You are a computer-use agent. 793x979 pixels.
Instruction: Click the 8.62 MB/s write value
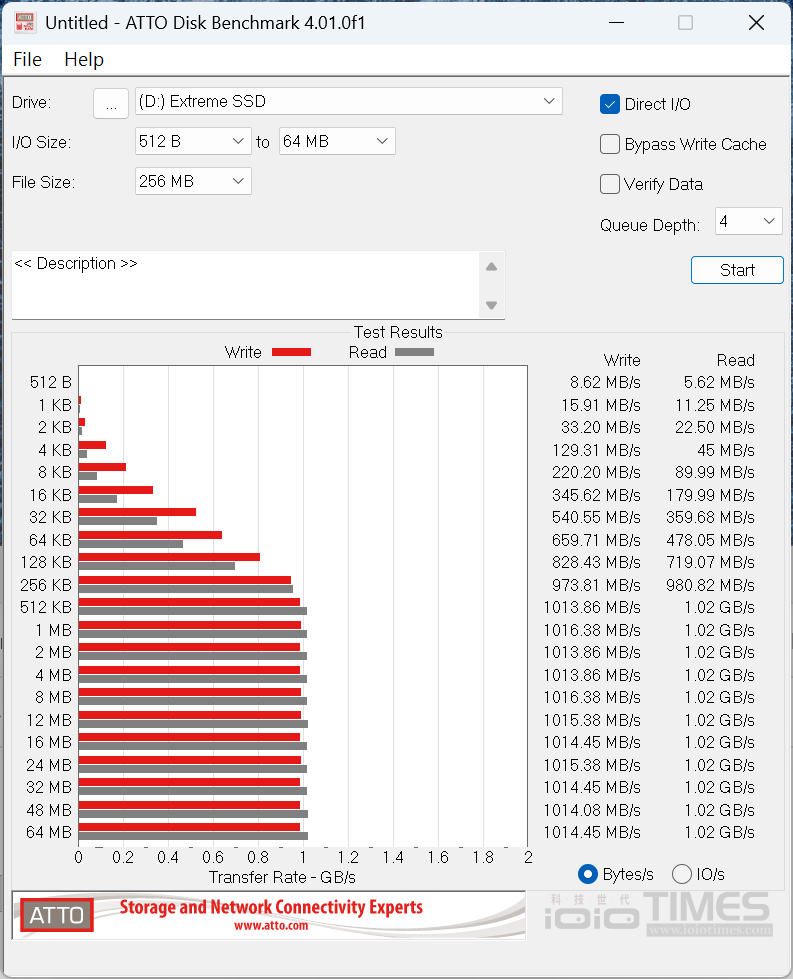point(605,382)
